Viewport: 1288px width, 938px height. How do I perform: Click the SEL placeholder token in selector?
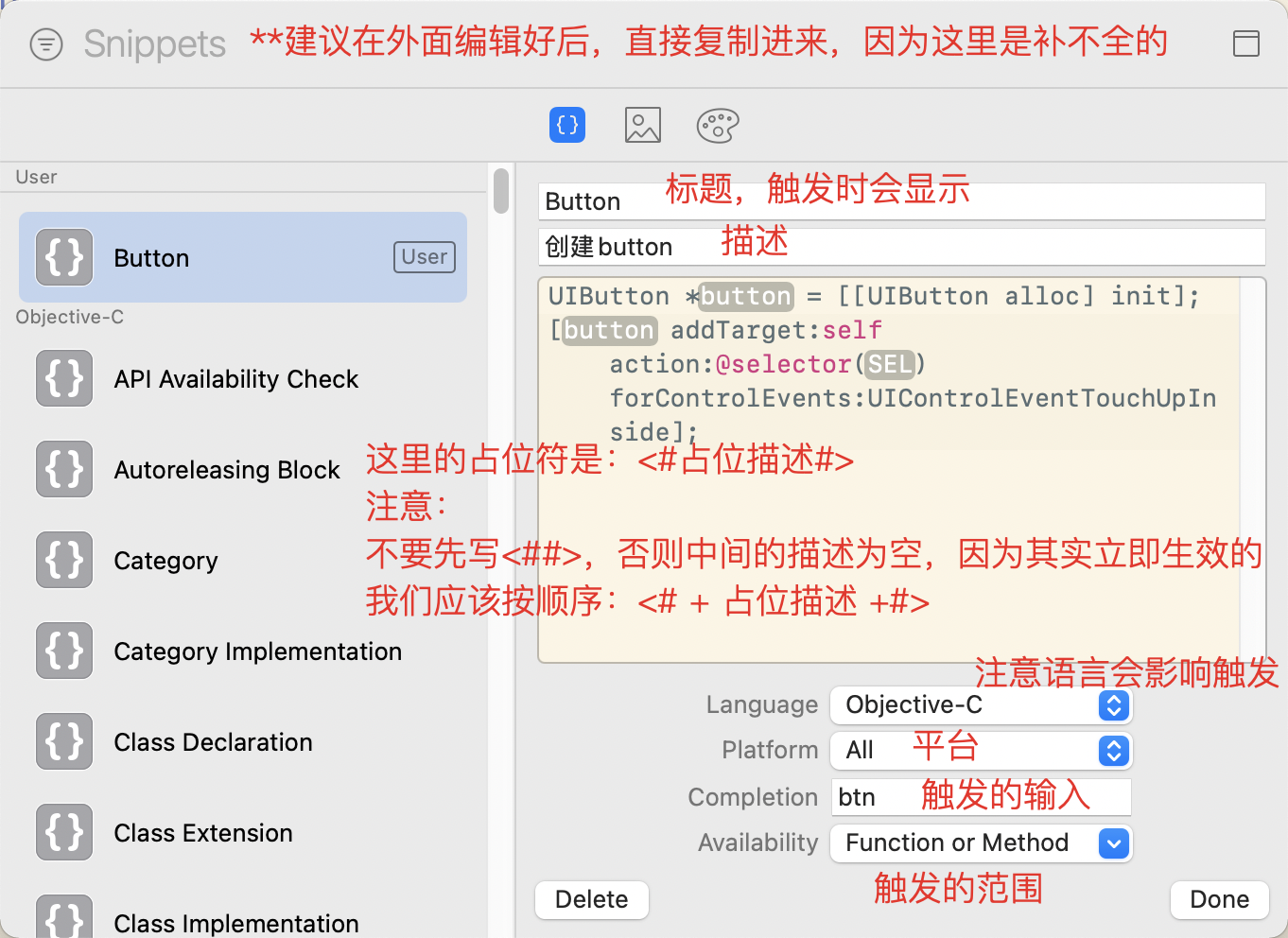click(890, 364)
